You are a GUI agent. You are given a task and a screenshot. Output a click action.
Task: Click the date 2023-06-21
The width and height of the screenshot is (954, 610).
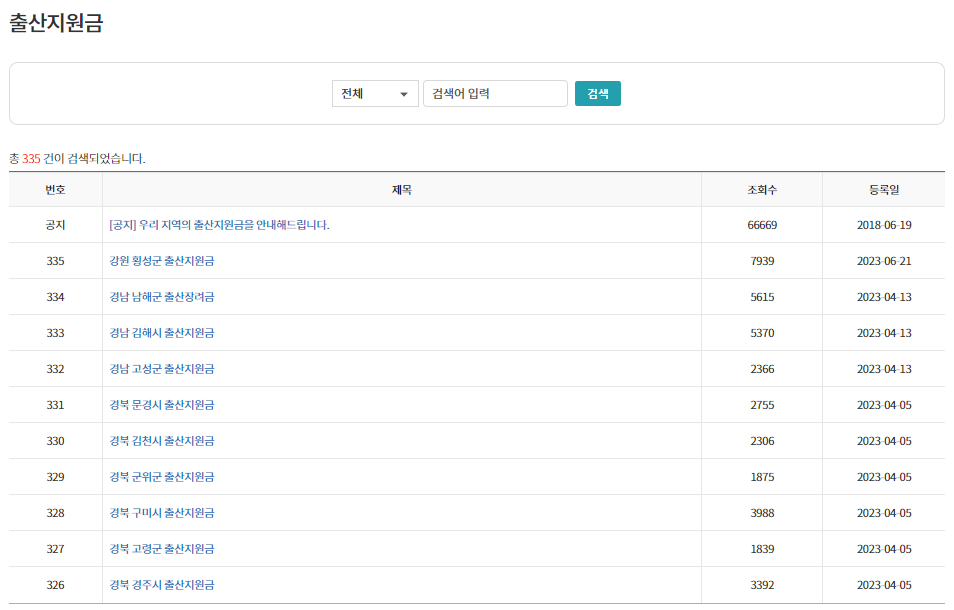click(884, 261)
